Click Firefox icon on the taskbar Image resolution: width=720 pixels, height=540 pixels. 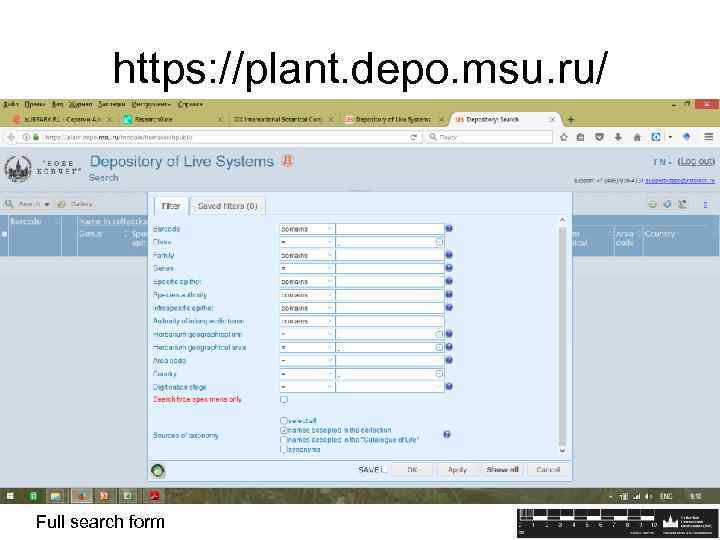pos(82,496)
